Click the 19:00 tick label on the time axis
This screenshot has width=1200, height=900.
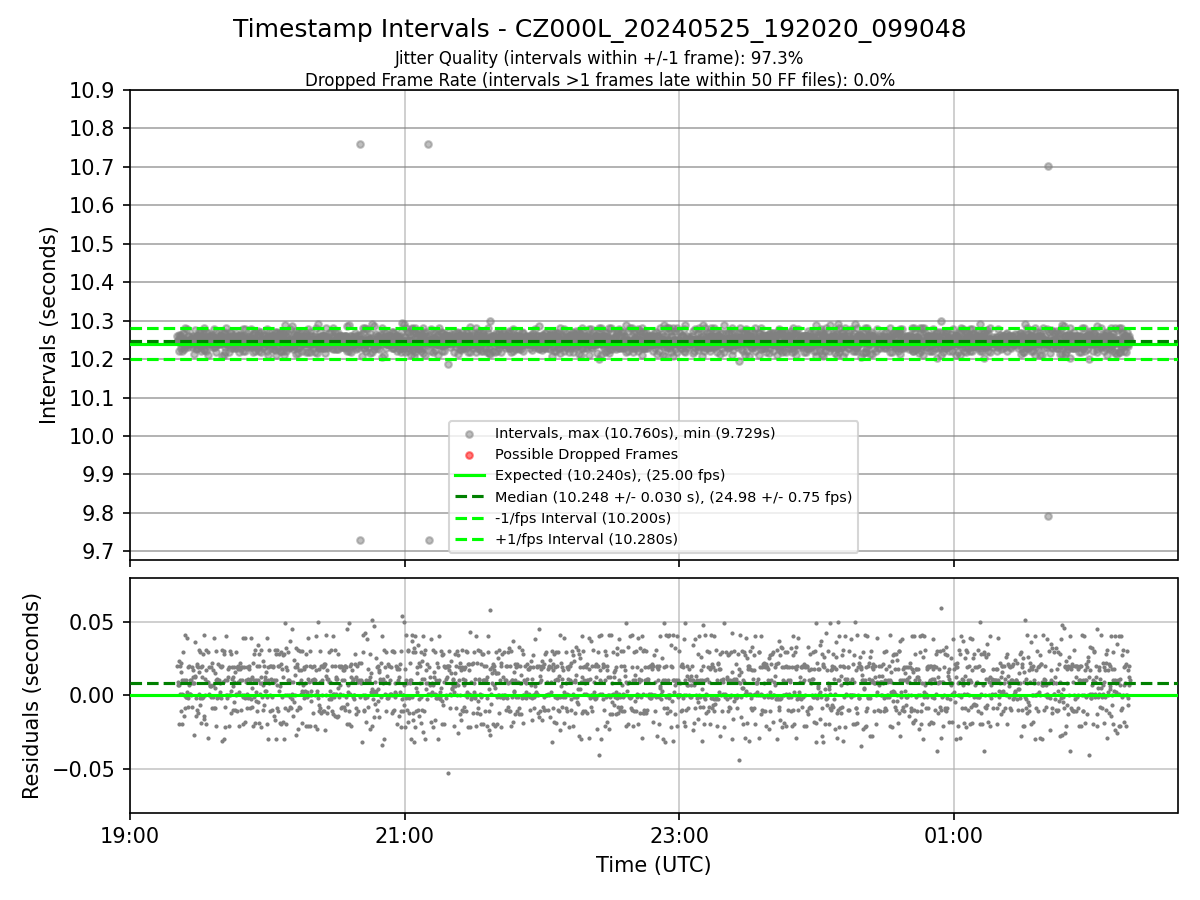[x=130, y=835]
